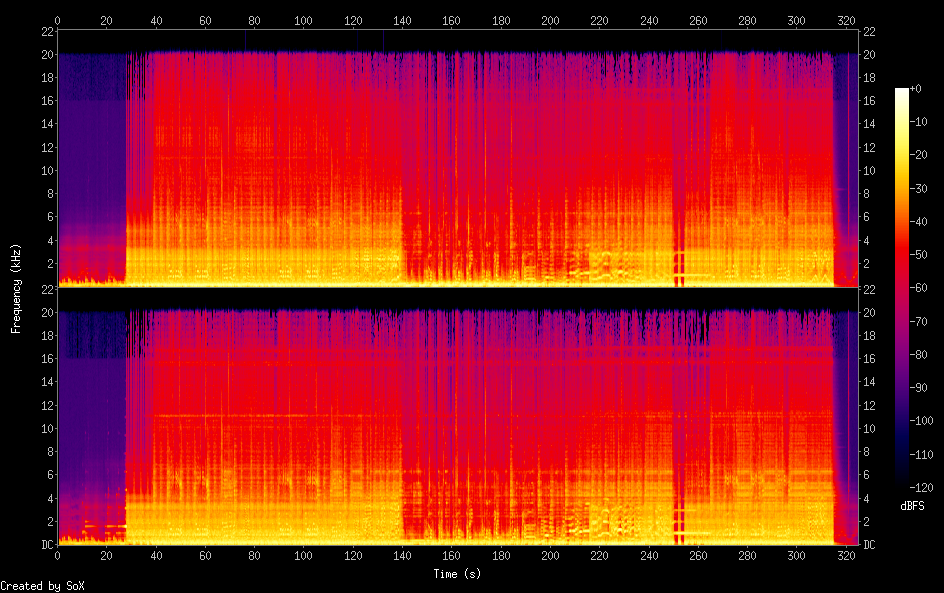Click the second channel's spectrogram plot
This screenshot has height=593, width=944.
pyautogui.click(x=458, y=416)
